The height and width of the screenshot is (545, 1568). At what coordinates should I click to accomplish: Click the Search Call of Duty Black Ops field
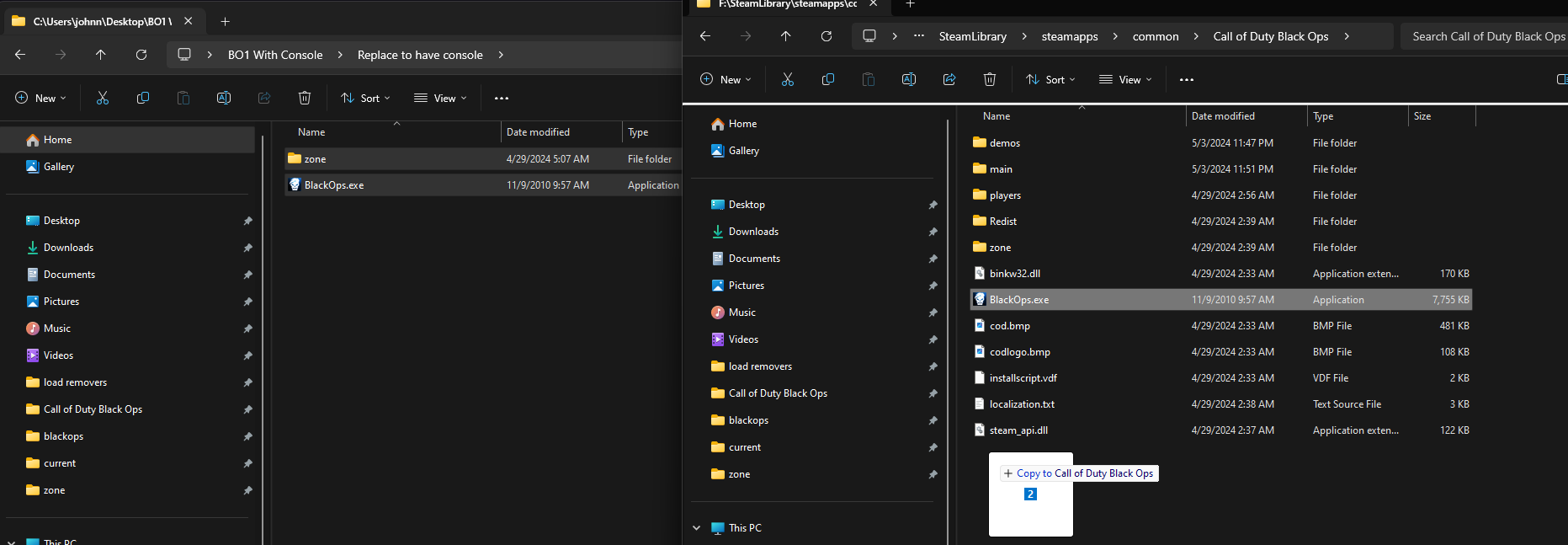coord(1486,36)
